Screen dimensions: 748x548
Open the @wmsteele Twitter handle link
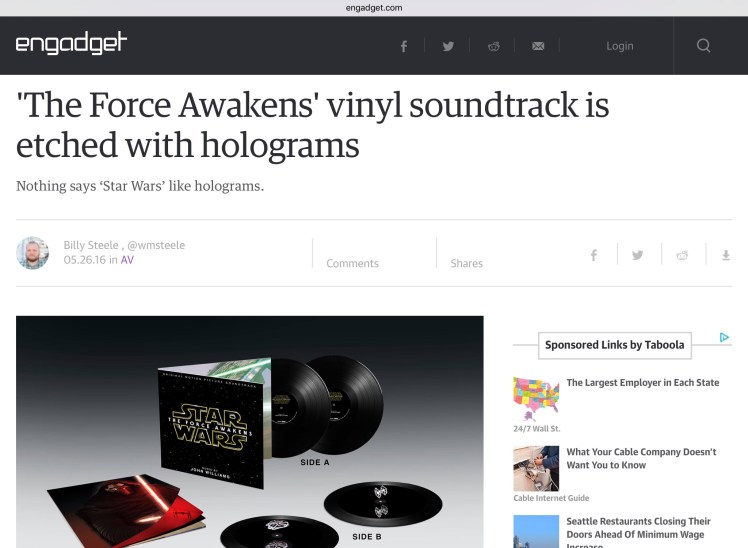(x=156, y=245)
